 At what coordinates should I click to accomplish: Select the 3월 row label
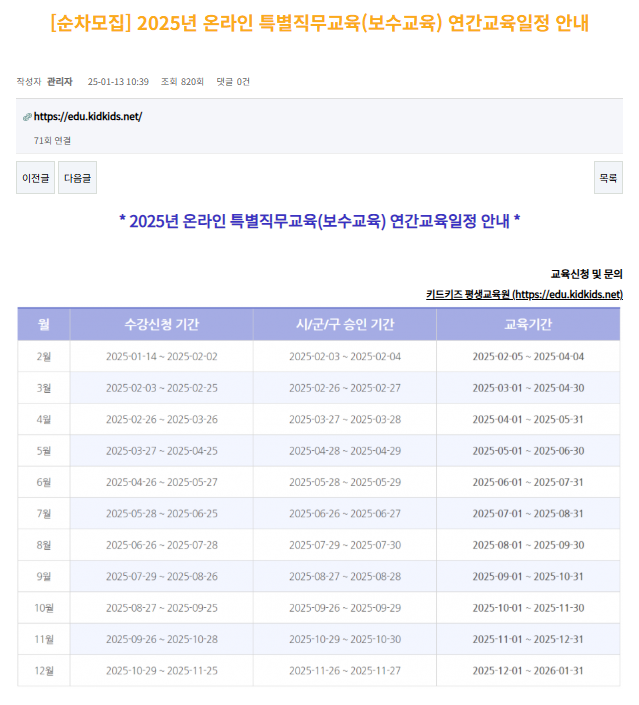(x=44, y=388)
